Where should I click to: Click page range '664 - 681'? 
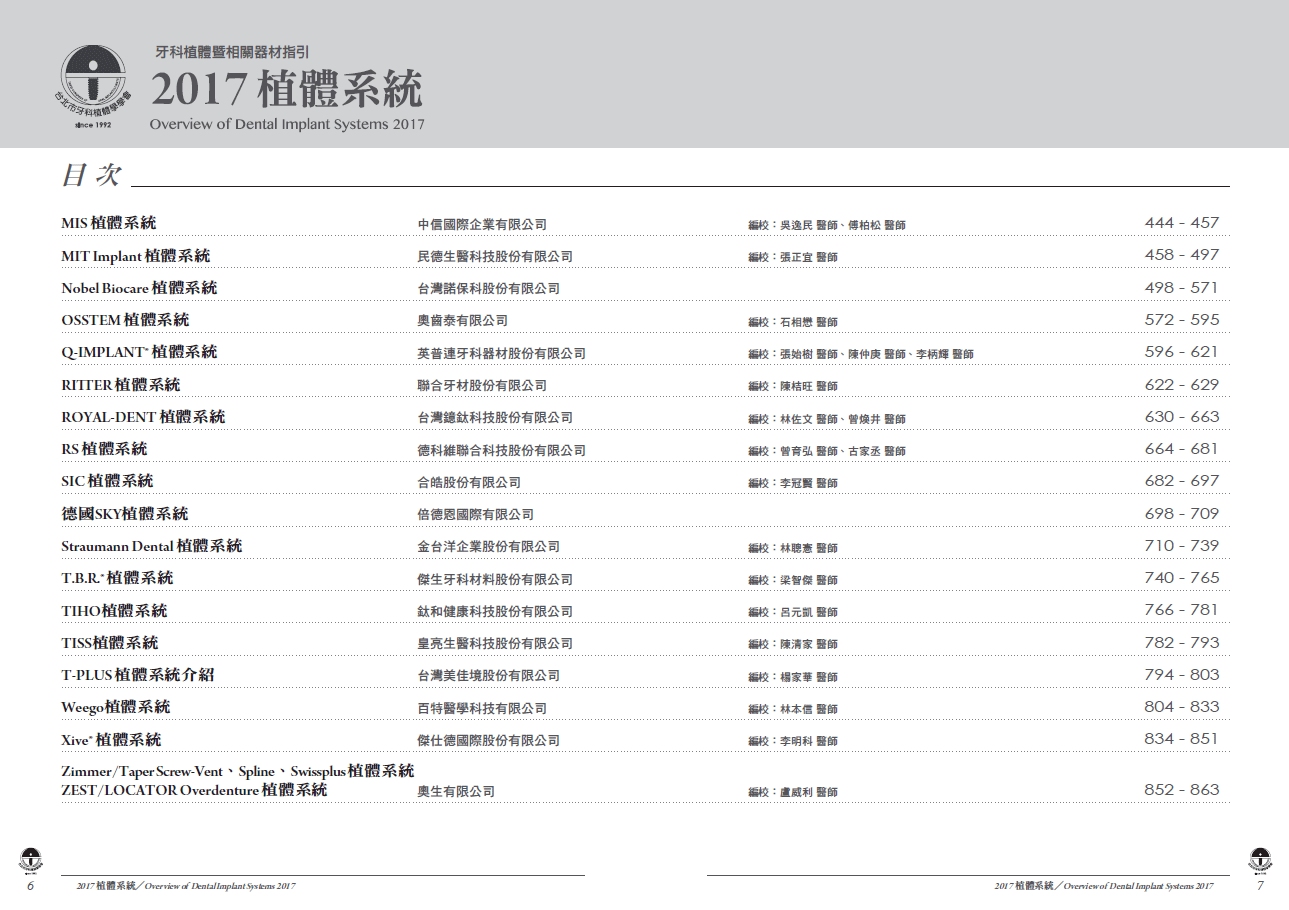(x=1182, y=449)
